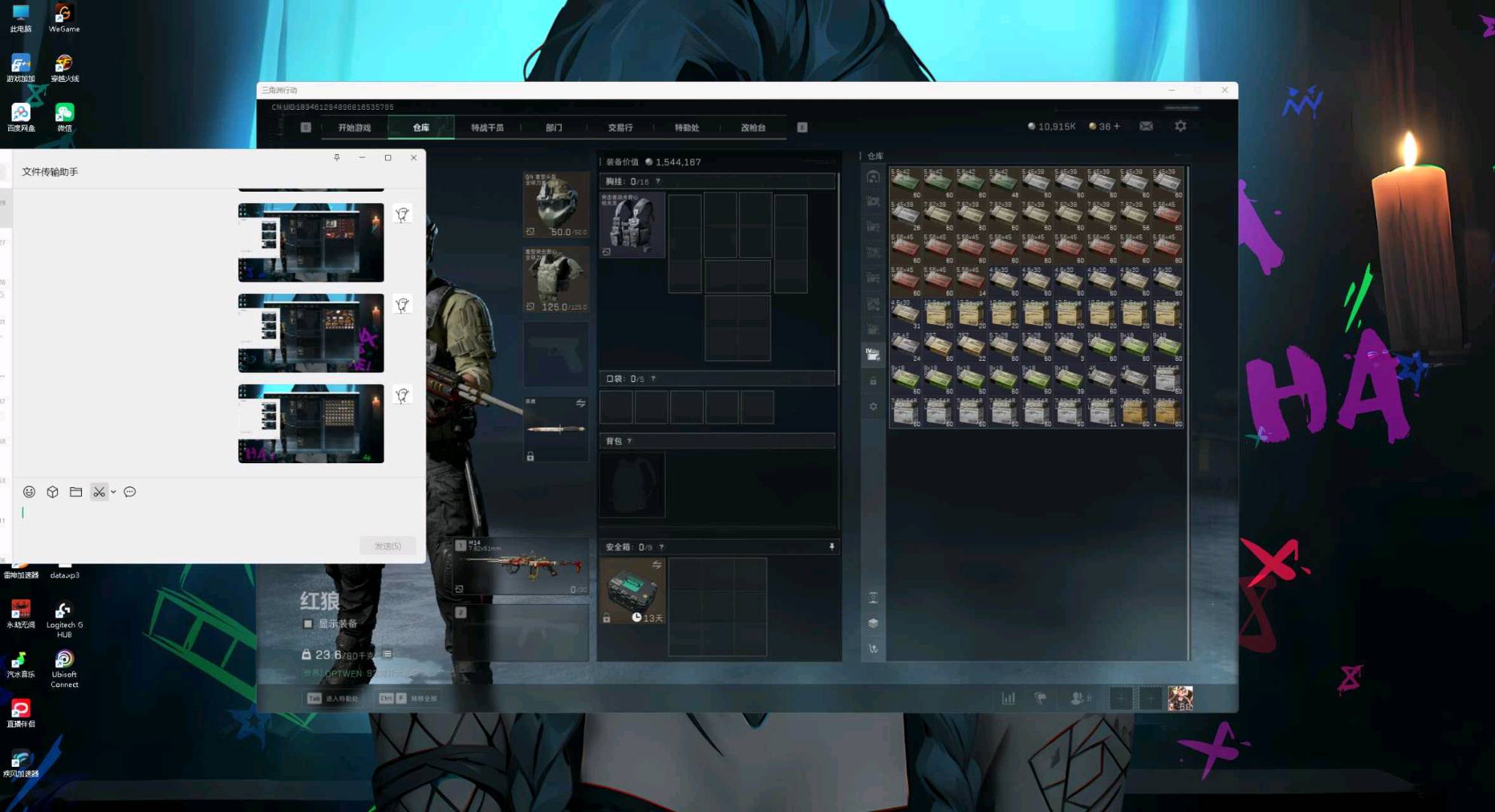Open Ubisoft Connect desktop shortcut
This screenshot has width=1495, height=812.
click(64, 669)
